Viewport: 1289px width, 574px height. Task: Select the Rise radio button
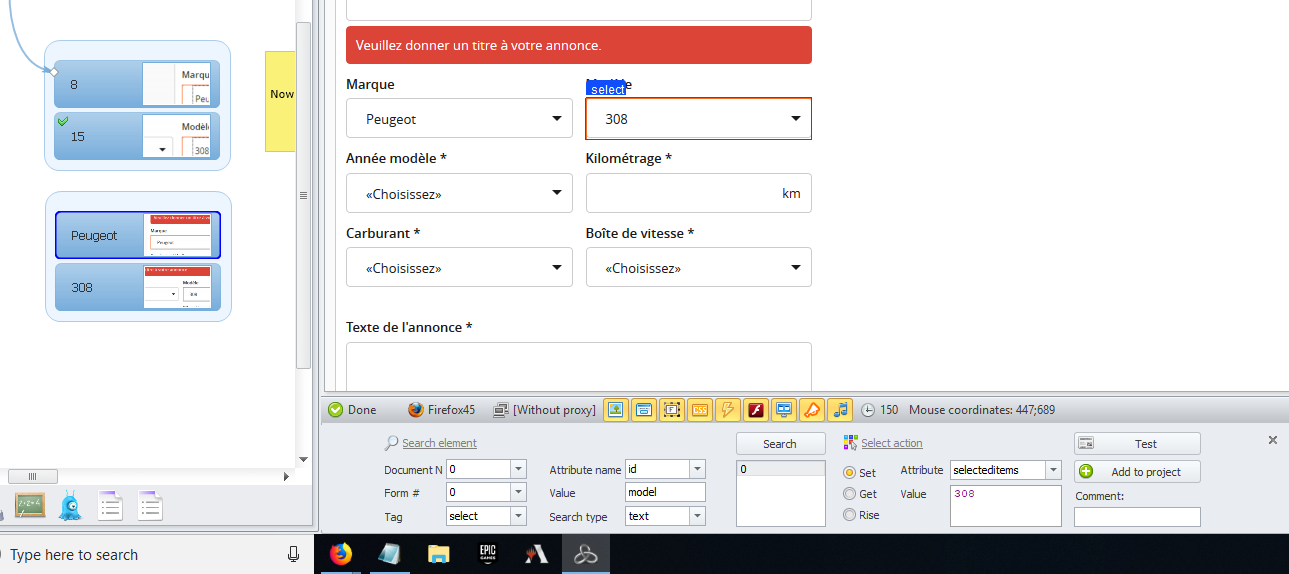[x=850, y=515]
